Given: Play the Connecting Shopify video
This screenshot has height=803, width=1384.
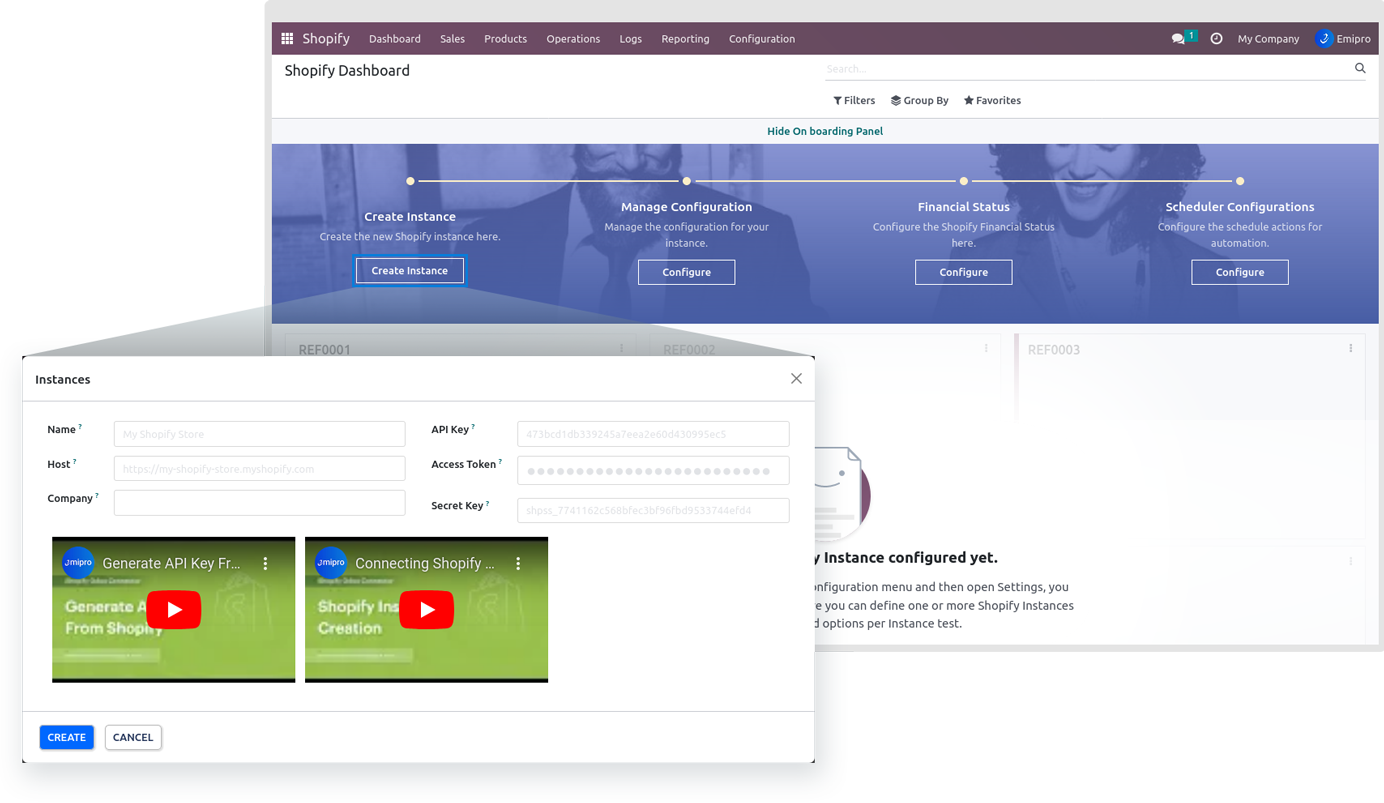Looking at the screenshot, I should pyautogui.click(x=427, y=609).
